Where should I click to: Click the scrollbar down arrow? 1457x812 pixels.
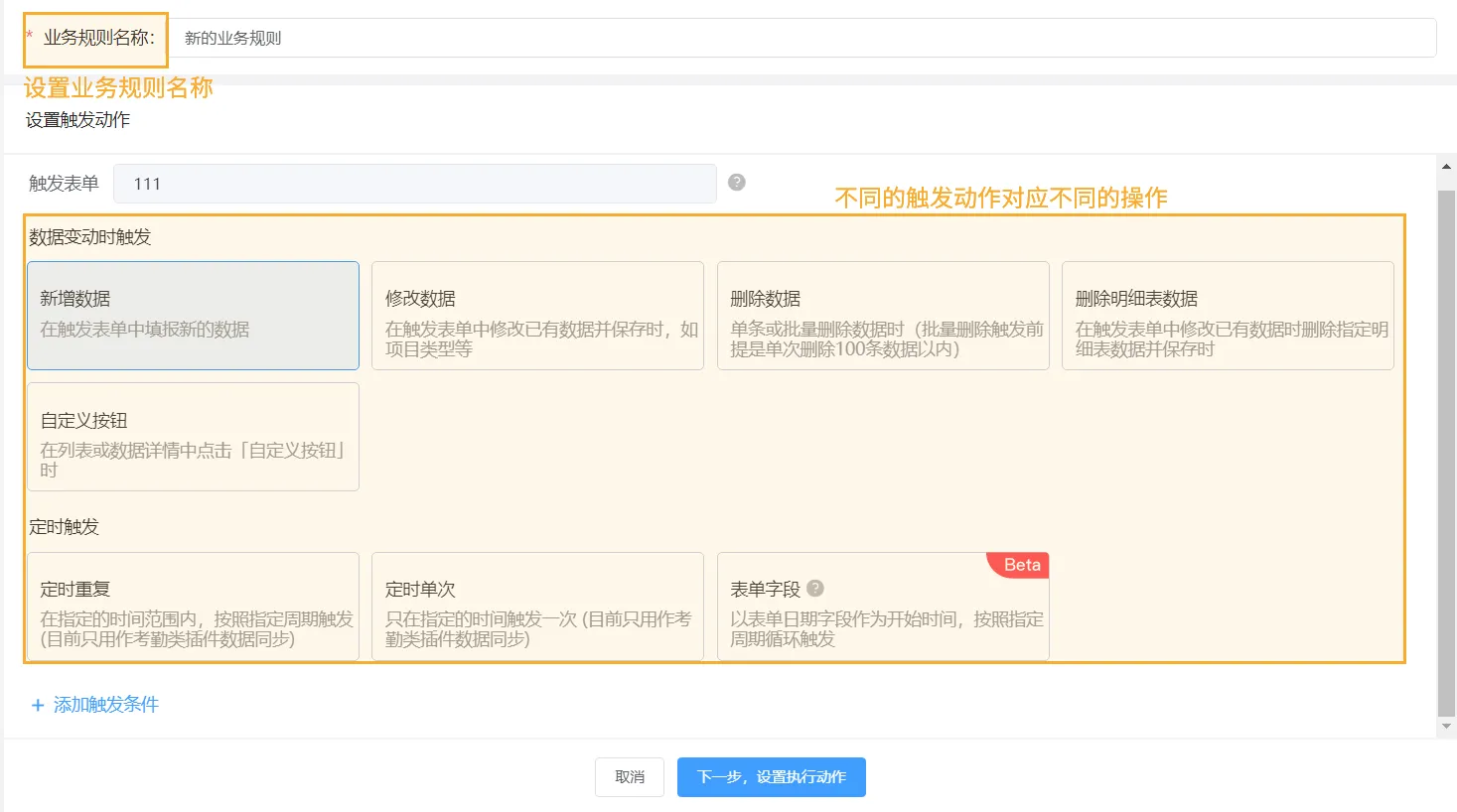pos(1446,727)
